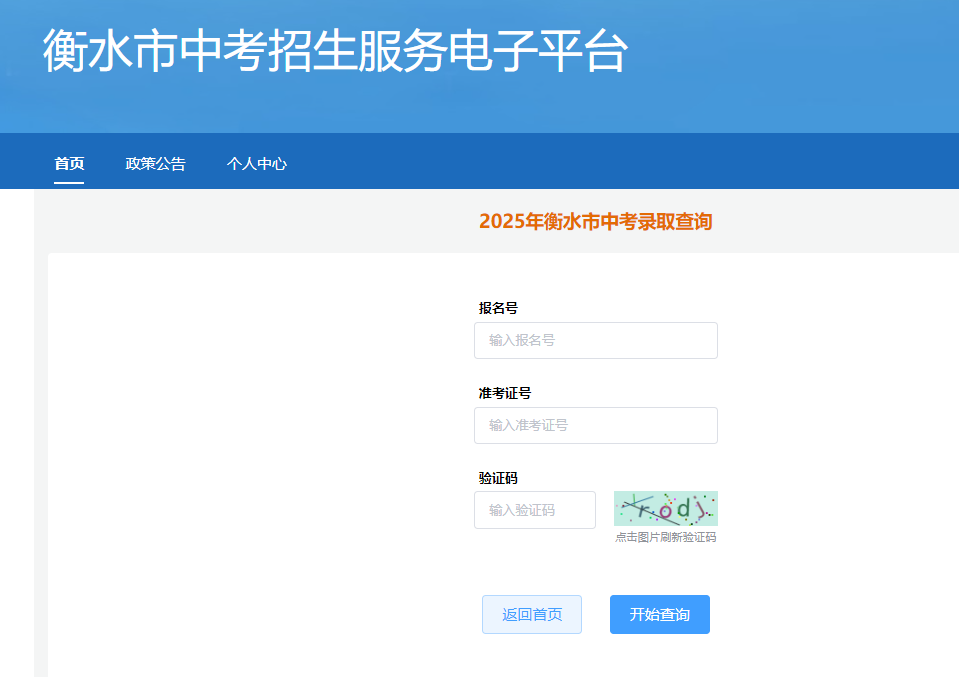This screenshot has width=959, height=677.
Task: Click the 点击图片刷新验证码 hint text
Action: tap(665, 538)
